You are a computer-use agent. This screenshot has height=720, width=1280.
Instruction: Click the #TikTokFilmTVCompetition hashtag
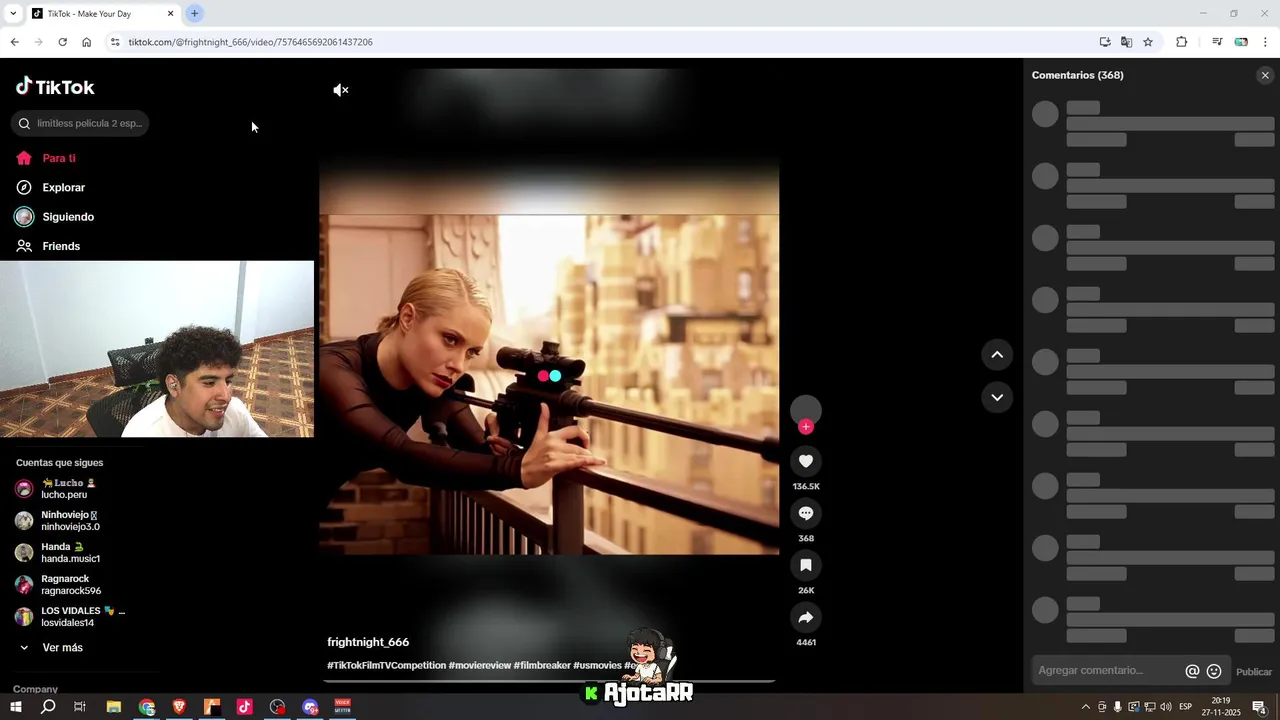coord(386,665)
